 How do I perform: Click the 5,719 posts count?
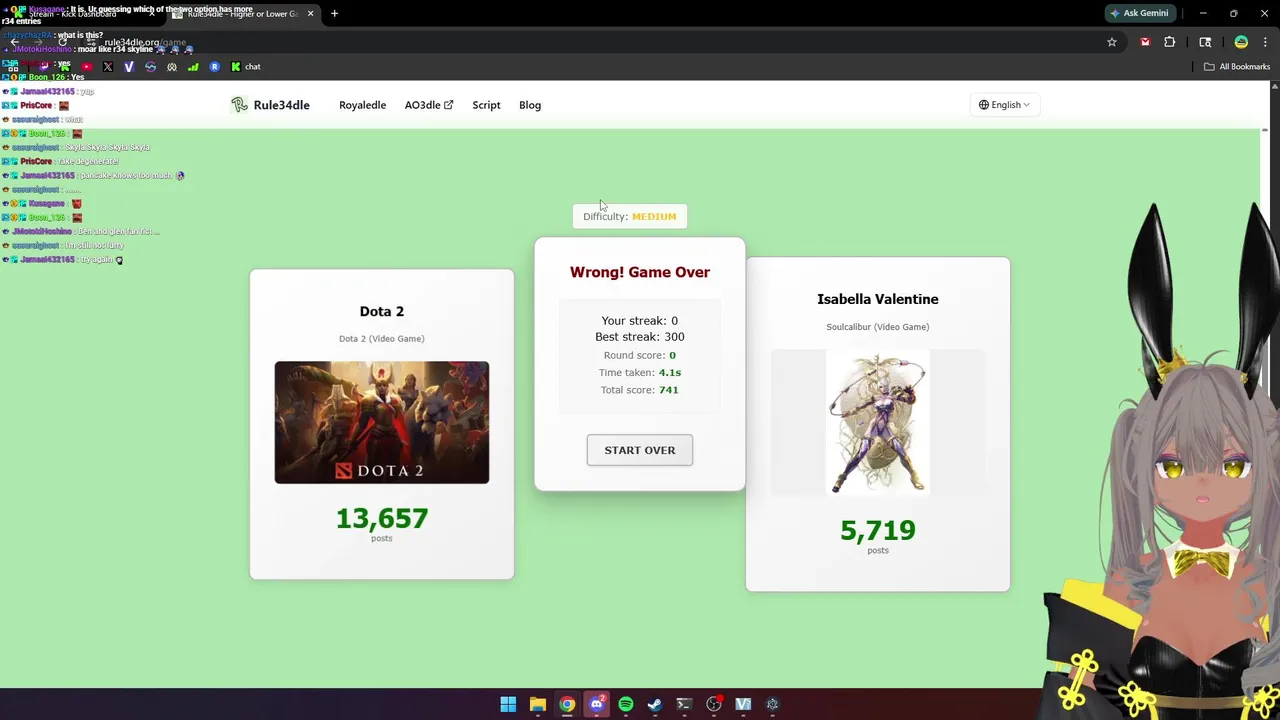tap(878, 530)
